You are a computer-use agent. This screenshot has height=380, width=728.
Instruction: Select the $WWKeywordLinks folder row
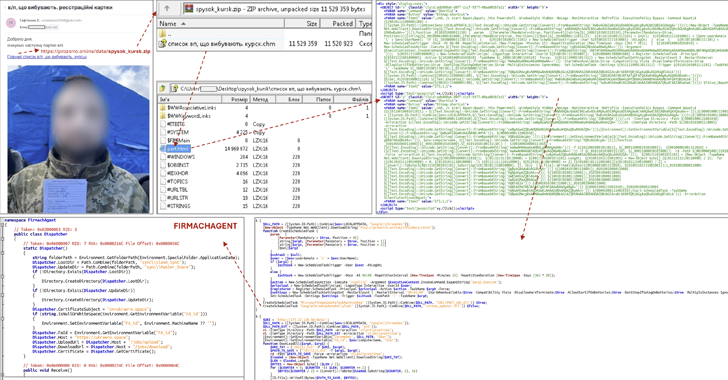tap(265, 116)
